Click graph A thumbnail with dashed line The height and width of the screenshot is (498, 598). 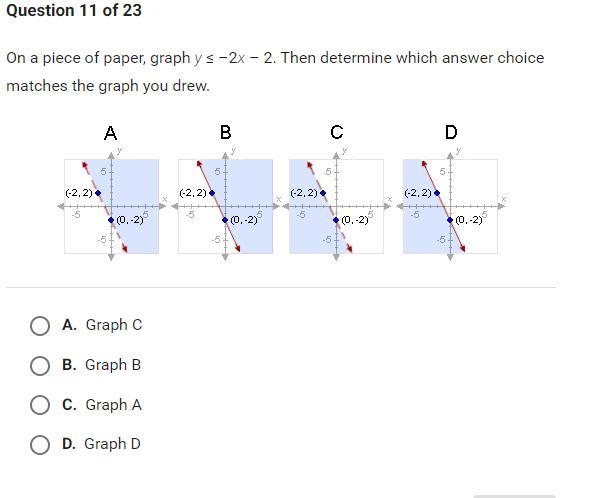[111, 206]
